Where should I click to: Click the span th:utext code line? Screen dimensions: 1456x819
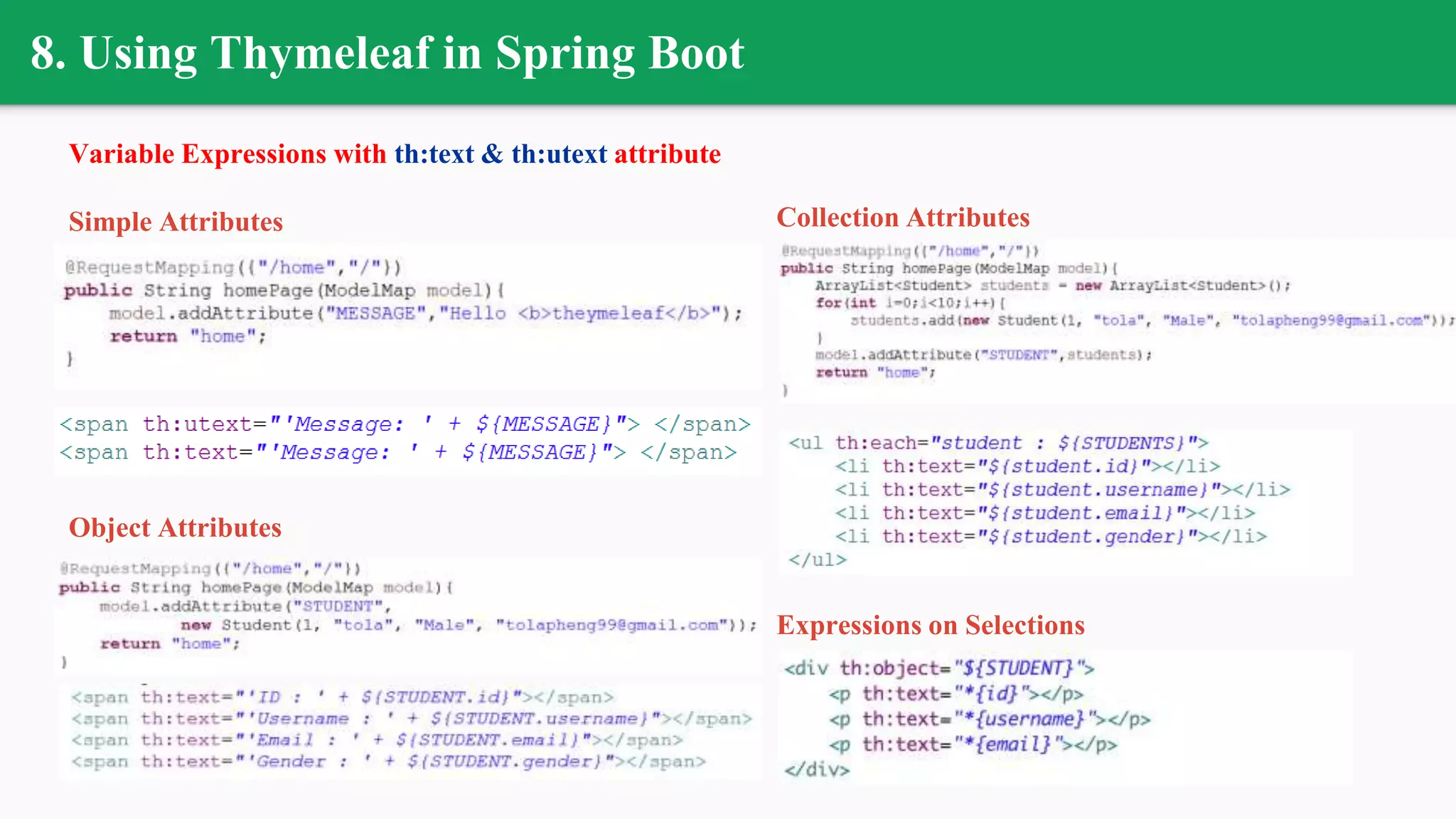click(405, 424)
